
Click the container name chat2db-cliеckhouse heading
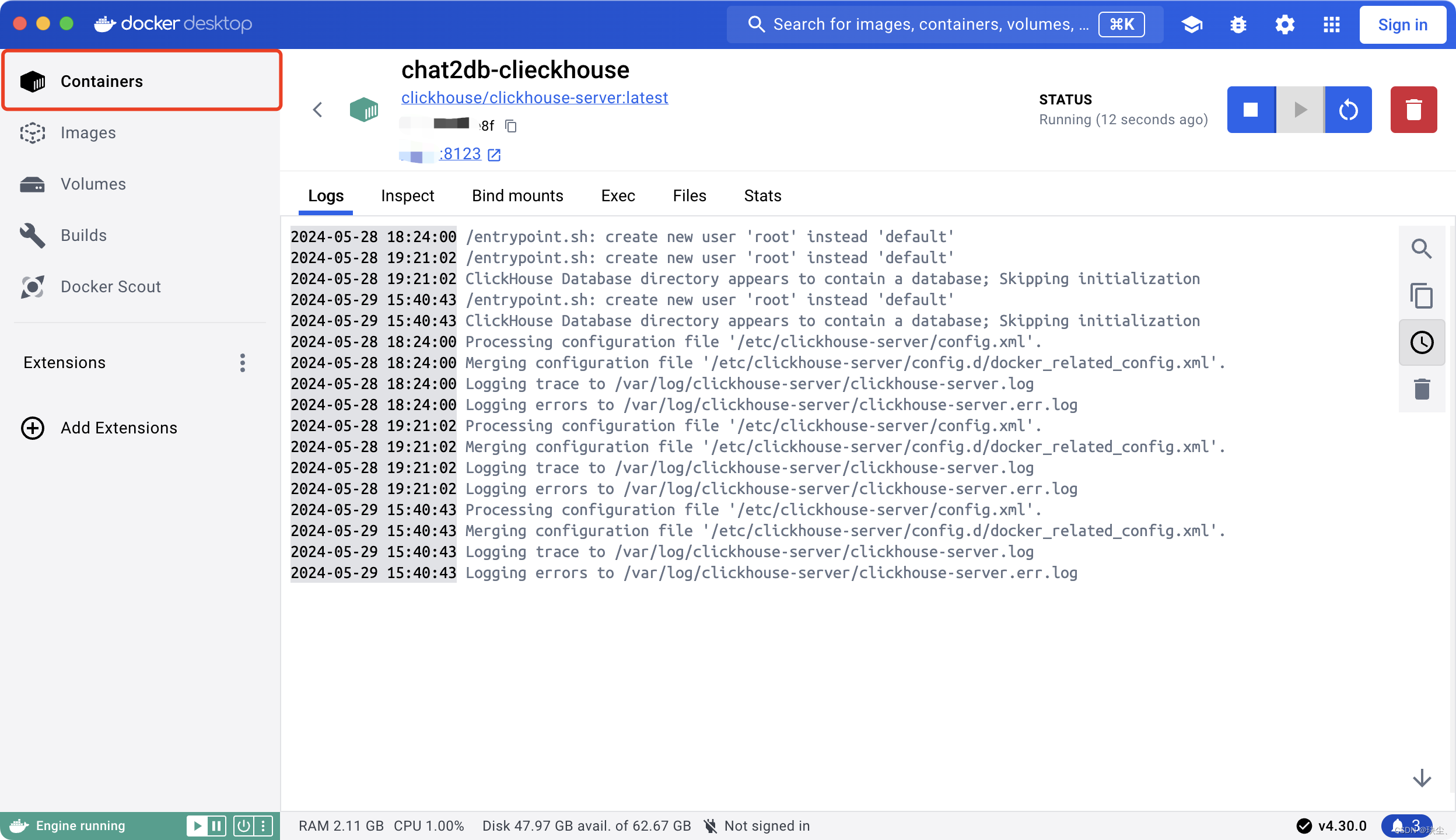tap(515, 70)
